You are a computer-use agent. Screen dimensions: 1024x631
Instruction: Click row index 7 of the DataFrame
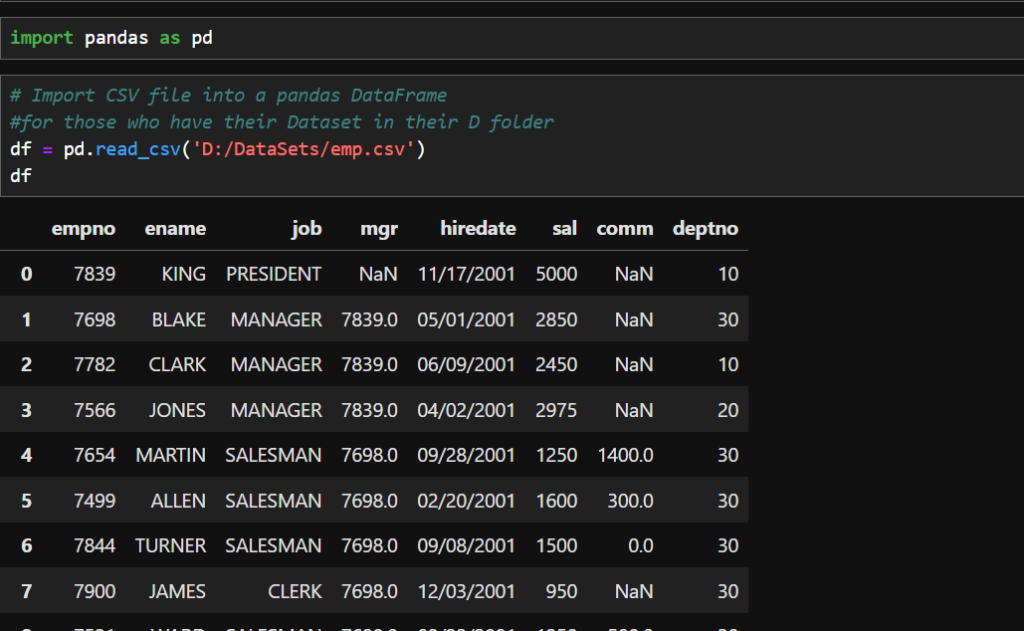pyautogui.click(x=26, y=591)
